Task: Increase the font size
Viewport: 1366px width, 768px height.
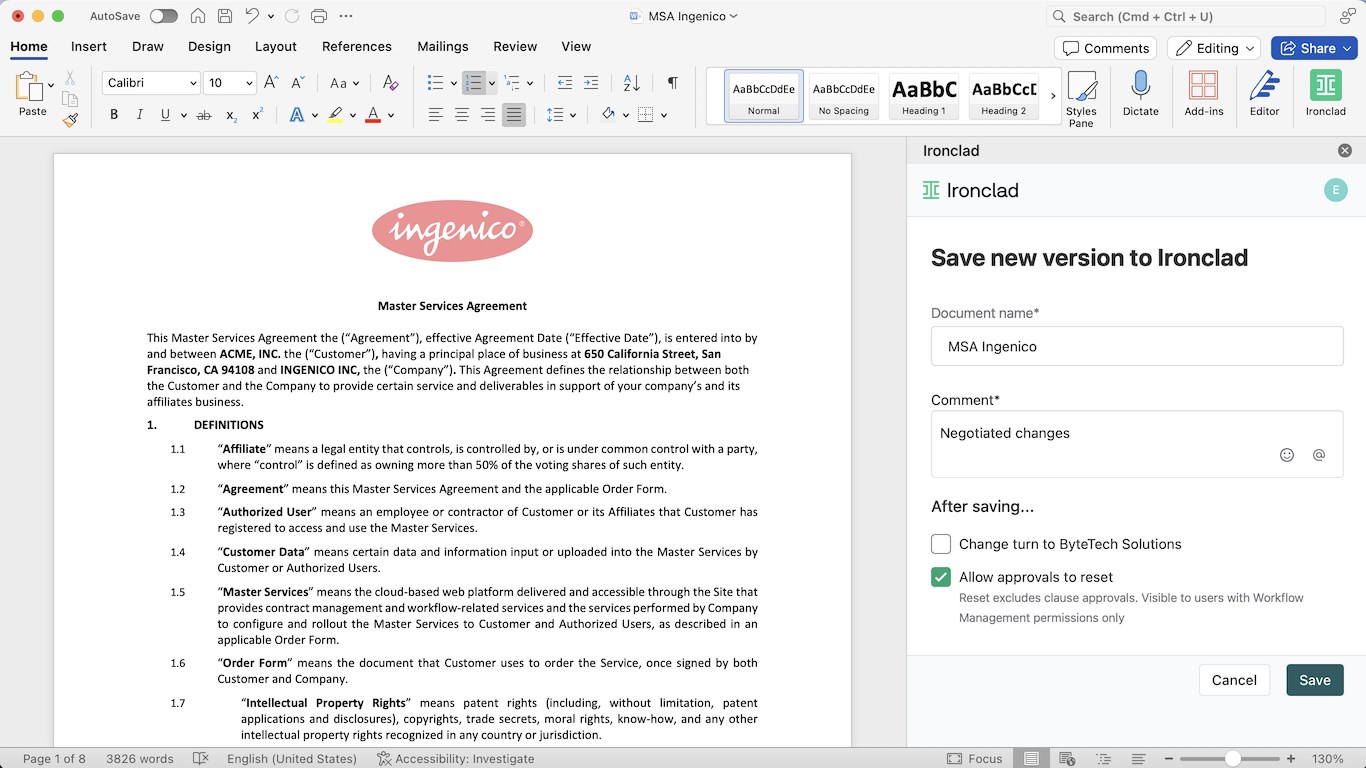Action: 271,83
